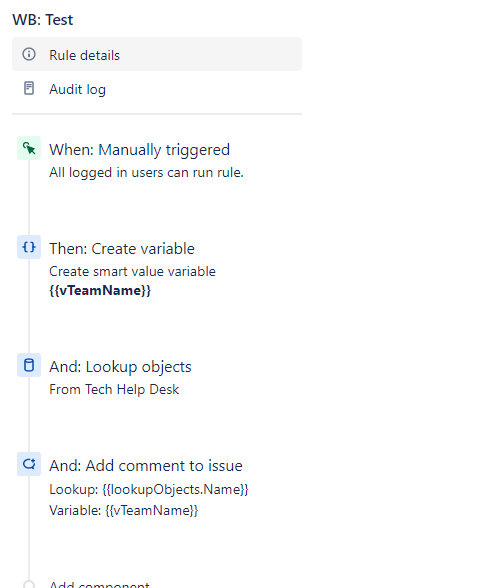
Task: Click 'Create smart value variable' text
Action: [x=132, y=271]
